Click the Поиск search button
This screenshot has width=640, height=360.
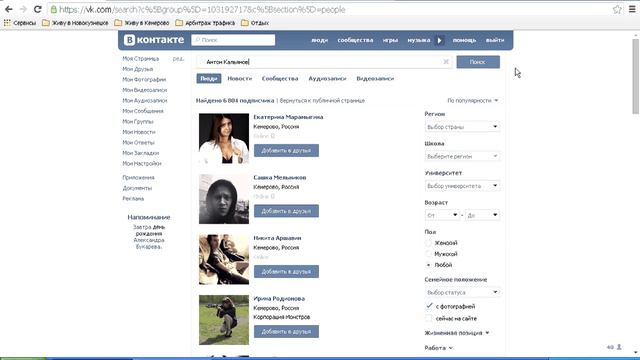(x=478, y=62)
